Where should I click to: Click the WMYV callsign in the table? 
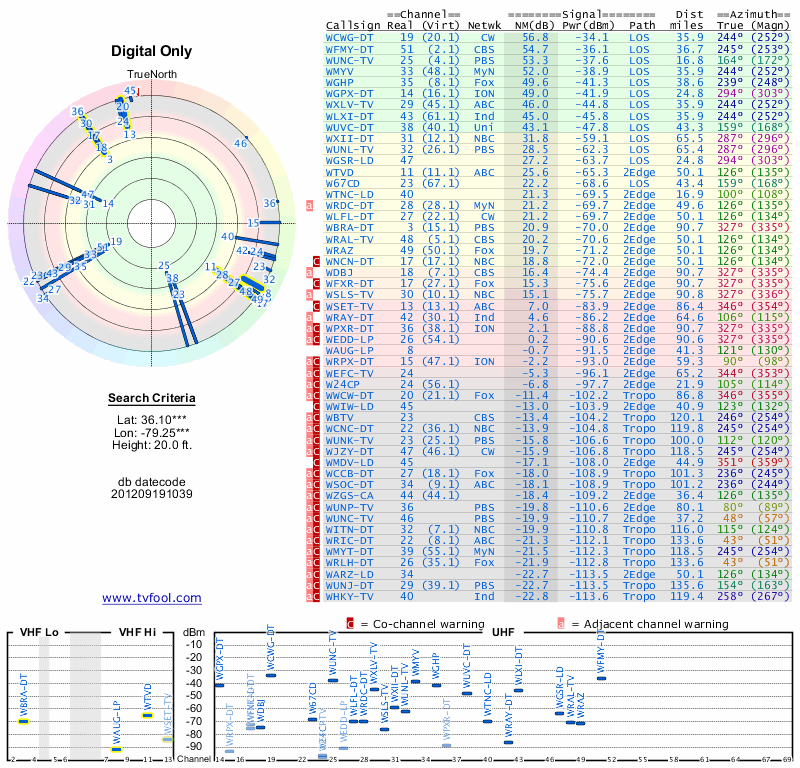click(x=340, y=71)
